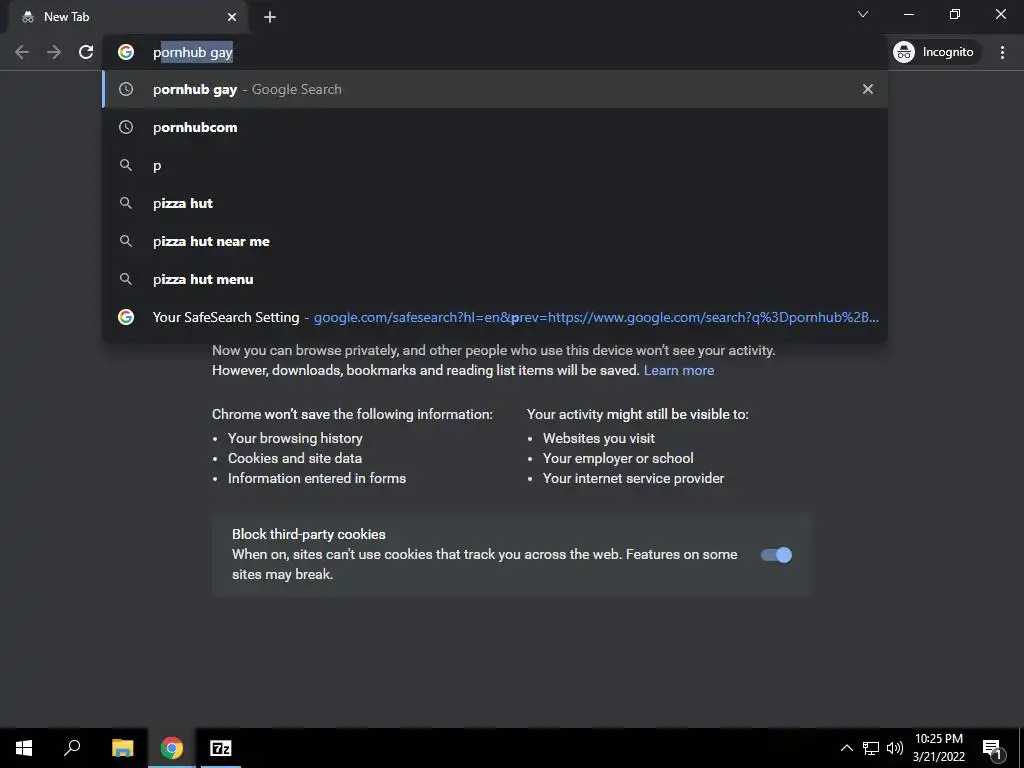Click the 'Your internet service provider' text
This screenshot has height=768, width=1024.
pyautogui.click(x=633, y=479)
